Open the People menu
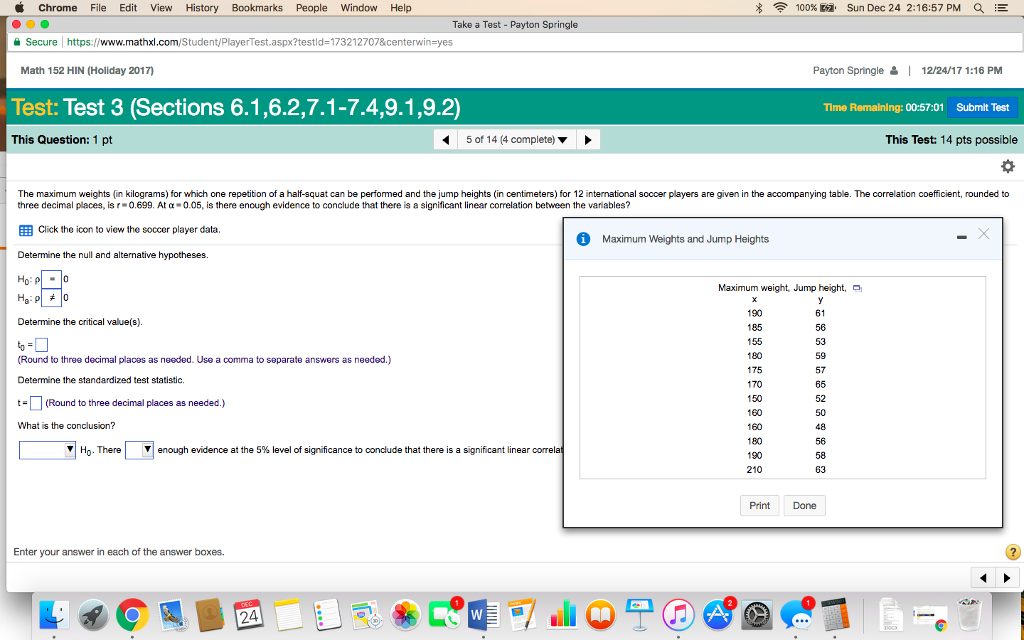Image resolution: width=1024 pixels, height=640 pixels. click(312, 8)
